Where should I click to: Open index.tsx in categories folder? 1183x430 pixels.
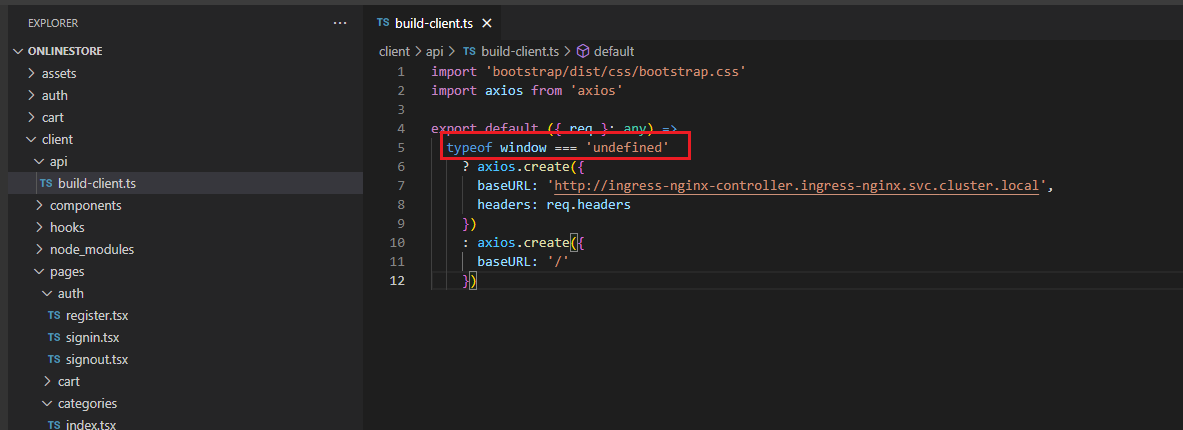coord(91,425)
